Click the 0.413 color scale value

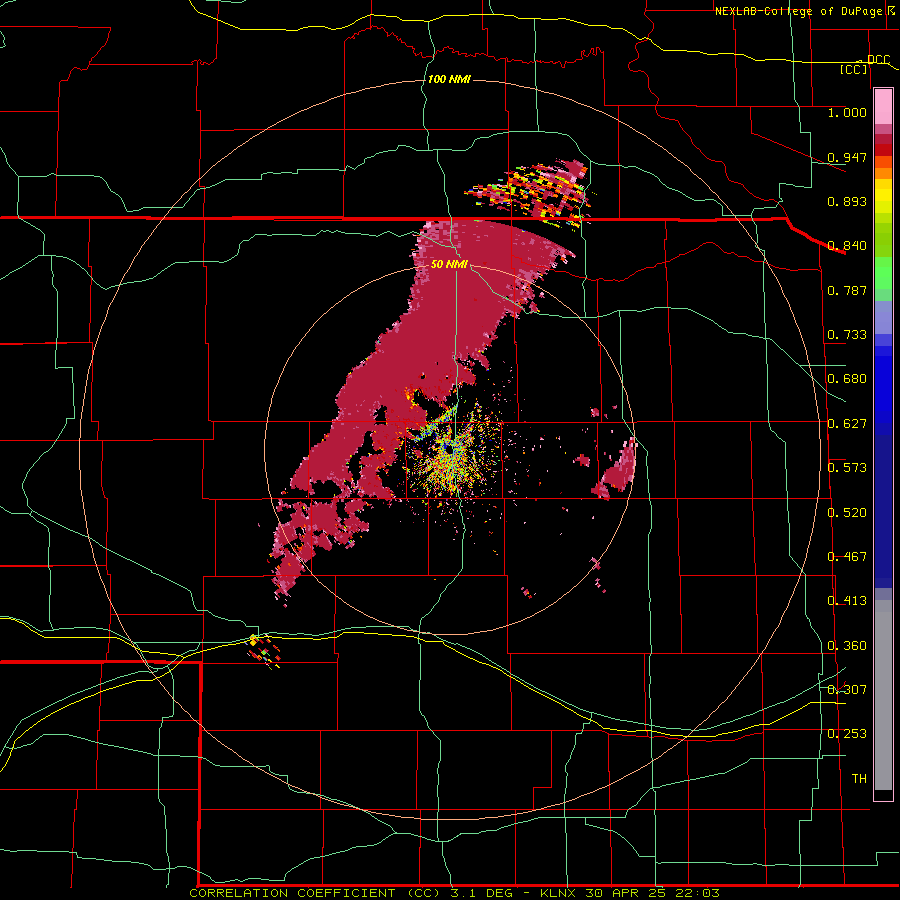847,601
